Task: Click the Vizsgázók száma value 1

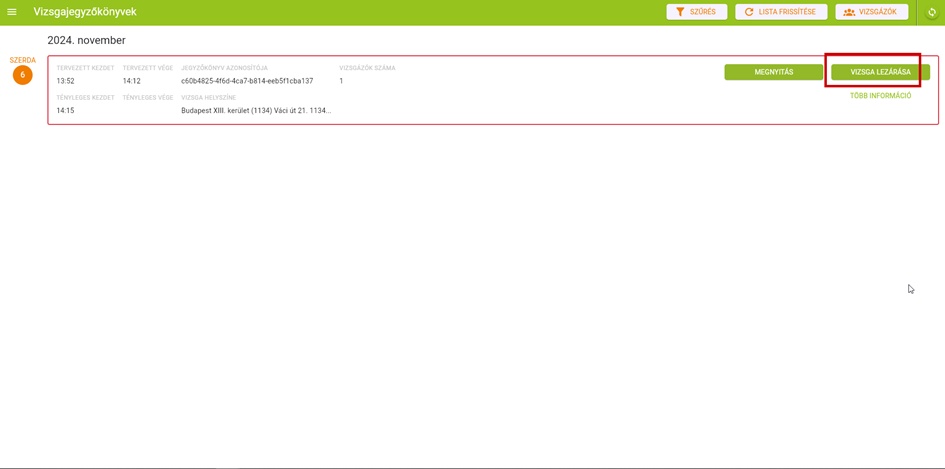Action: pyautogui.click(x=341, y=81)
